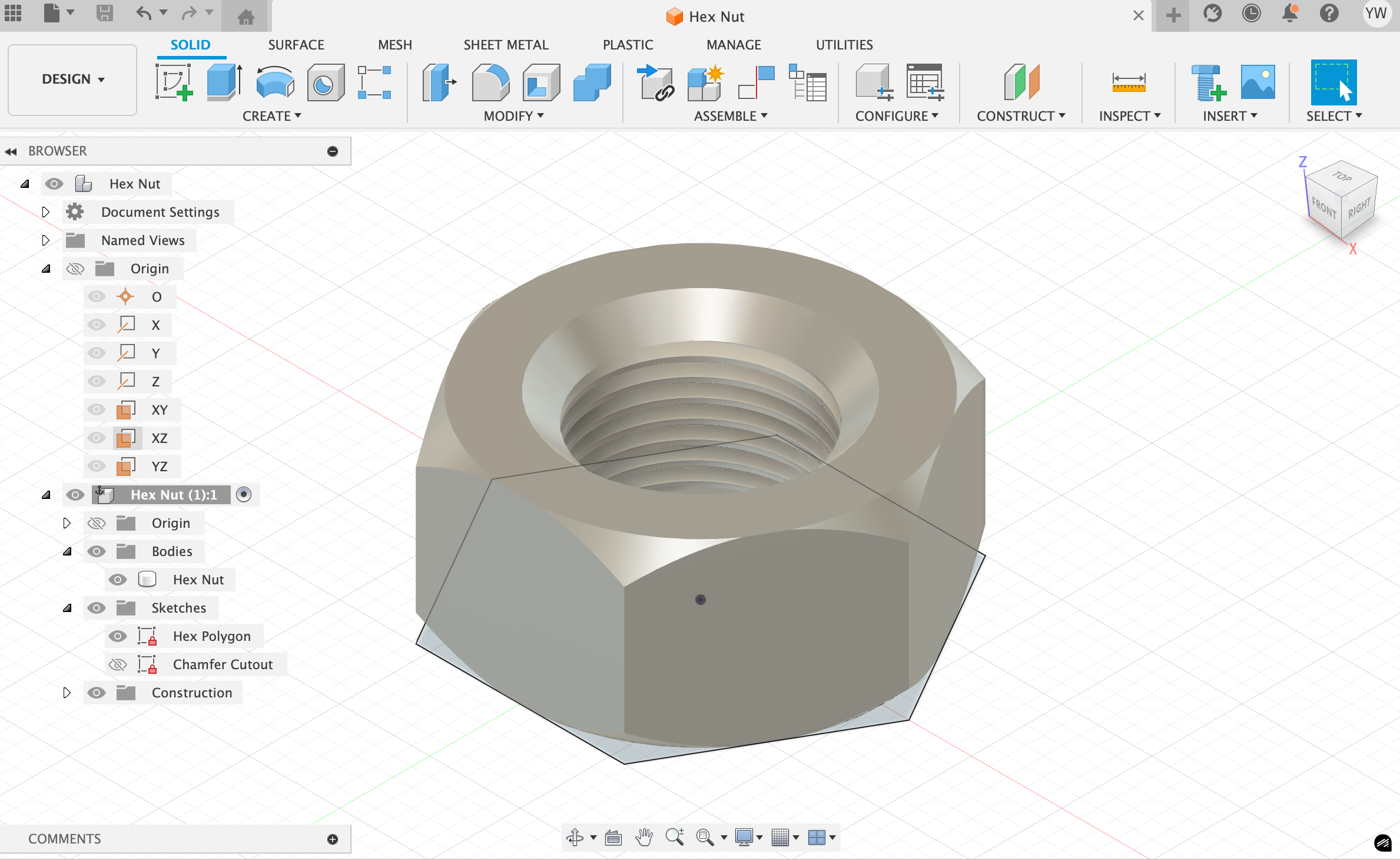This screenshot has height=860, width=1400.
Task: Open the Insert Fastener tool
Action: click(1207, 82)
